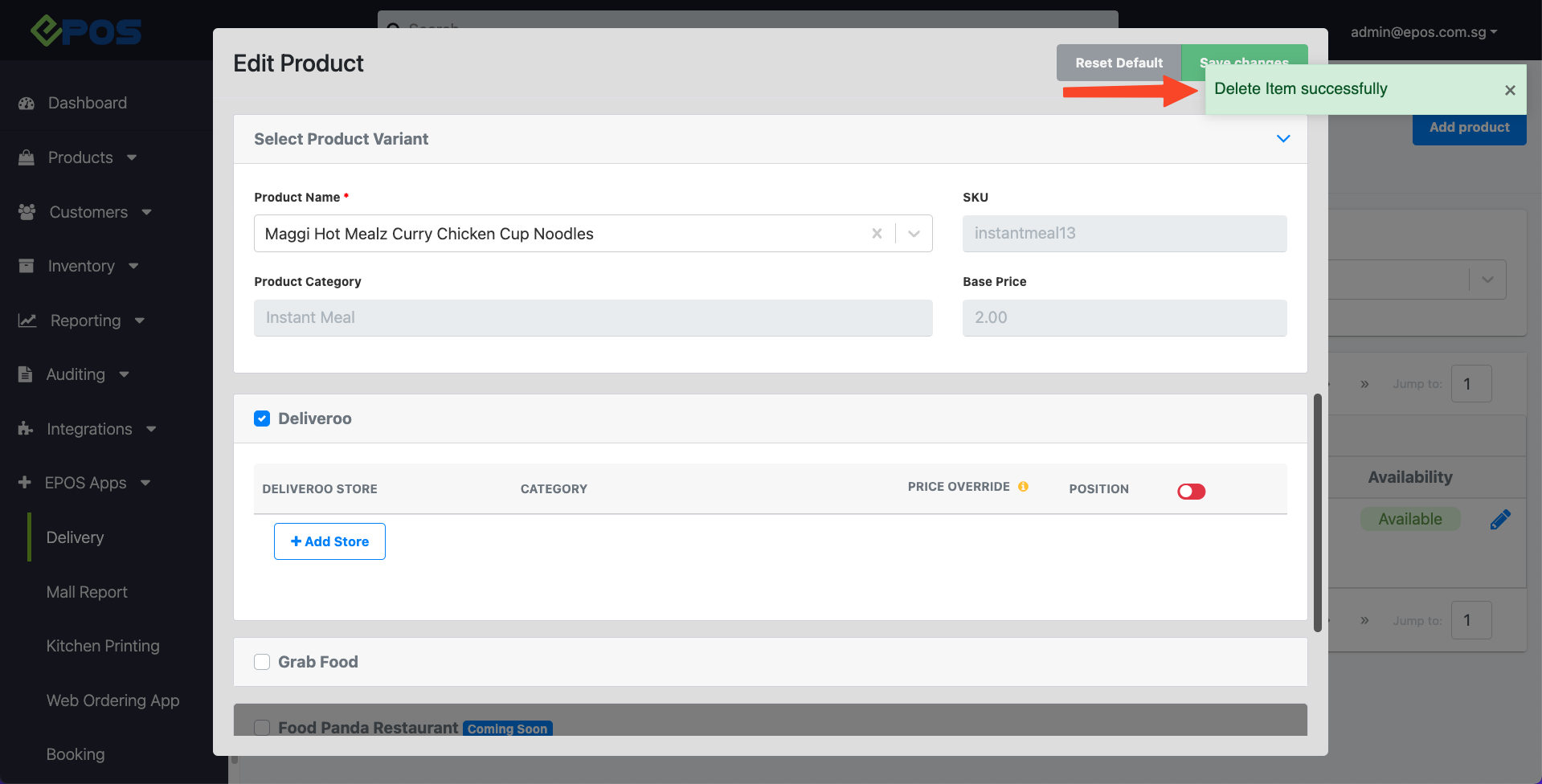The height and width of the screenshot is (784, 1542).
Task: Select Delivery in the sidebar
Action: tap(76, 537)
